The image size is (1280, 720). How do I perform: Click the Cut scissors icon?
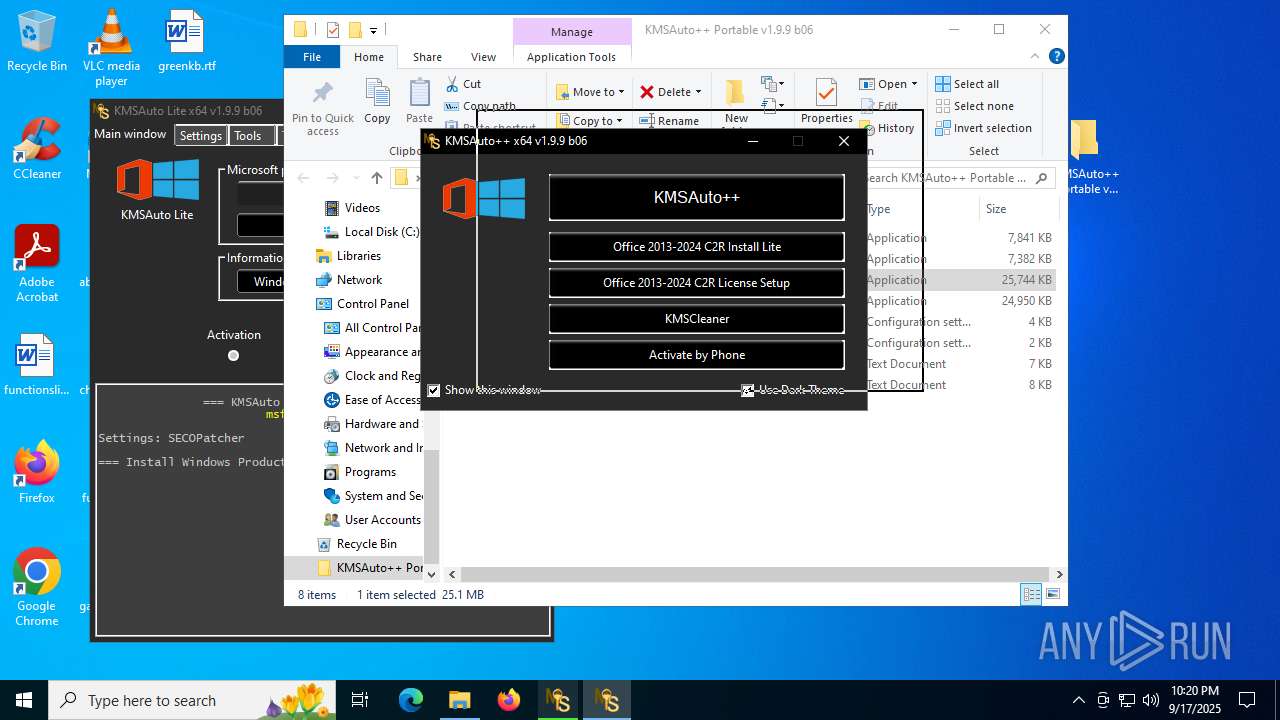click(452, 84)
